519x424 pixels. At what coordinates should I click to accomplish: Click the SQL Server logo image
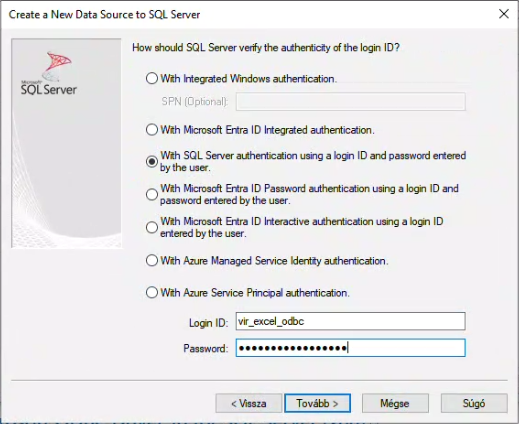pyautogui.click(x=49, y=73)
